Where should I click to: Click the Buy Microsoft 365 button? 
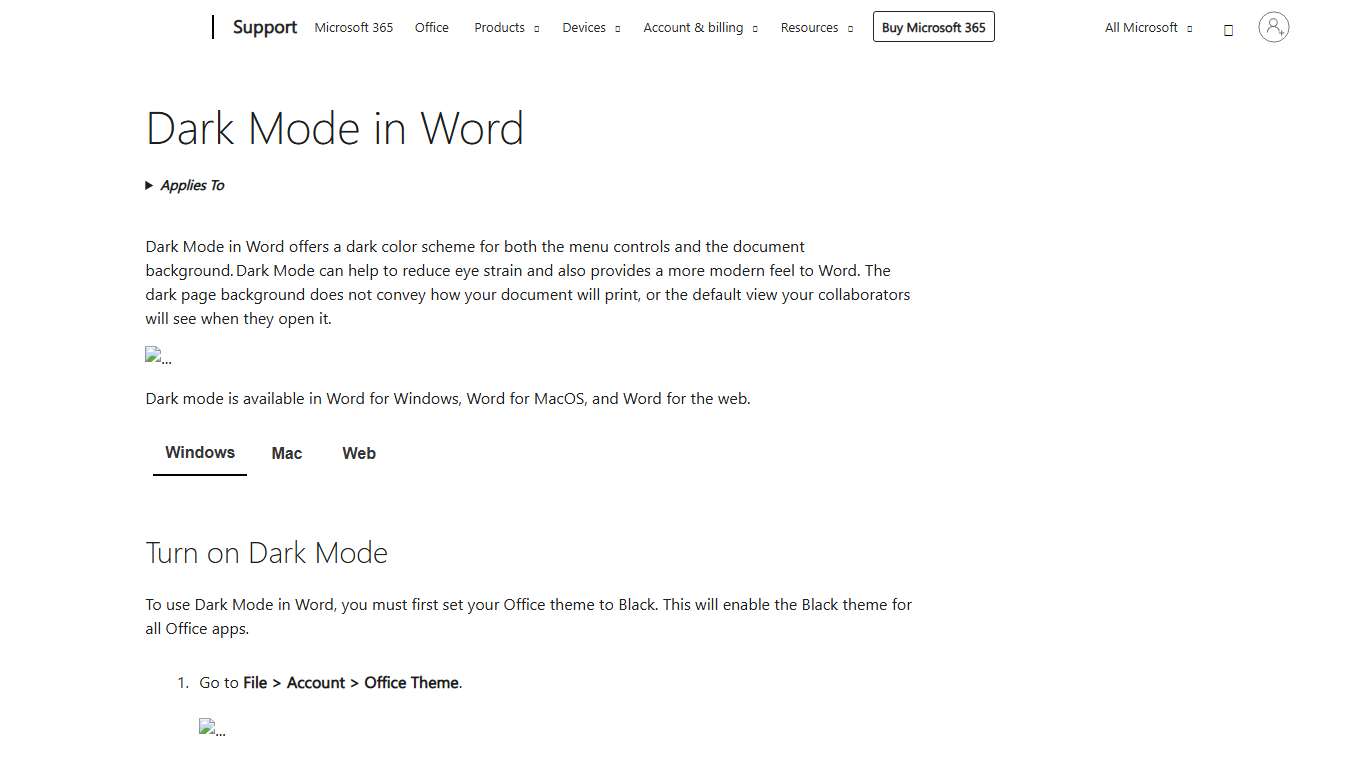point(933,27)
